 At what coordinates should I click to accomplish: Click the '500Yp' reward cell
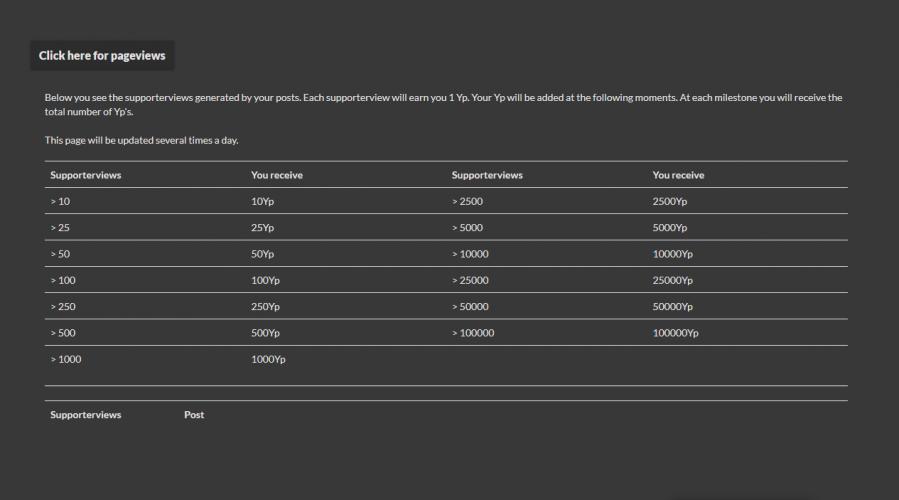pos(265,333)
